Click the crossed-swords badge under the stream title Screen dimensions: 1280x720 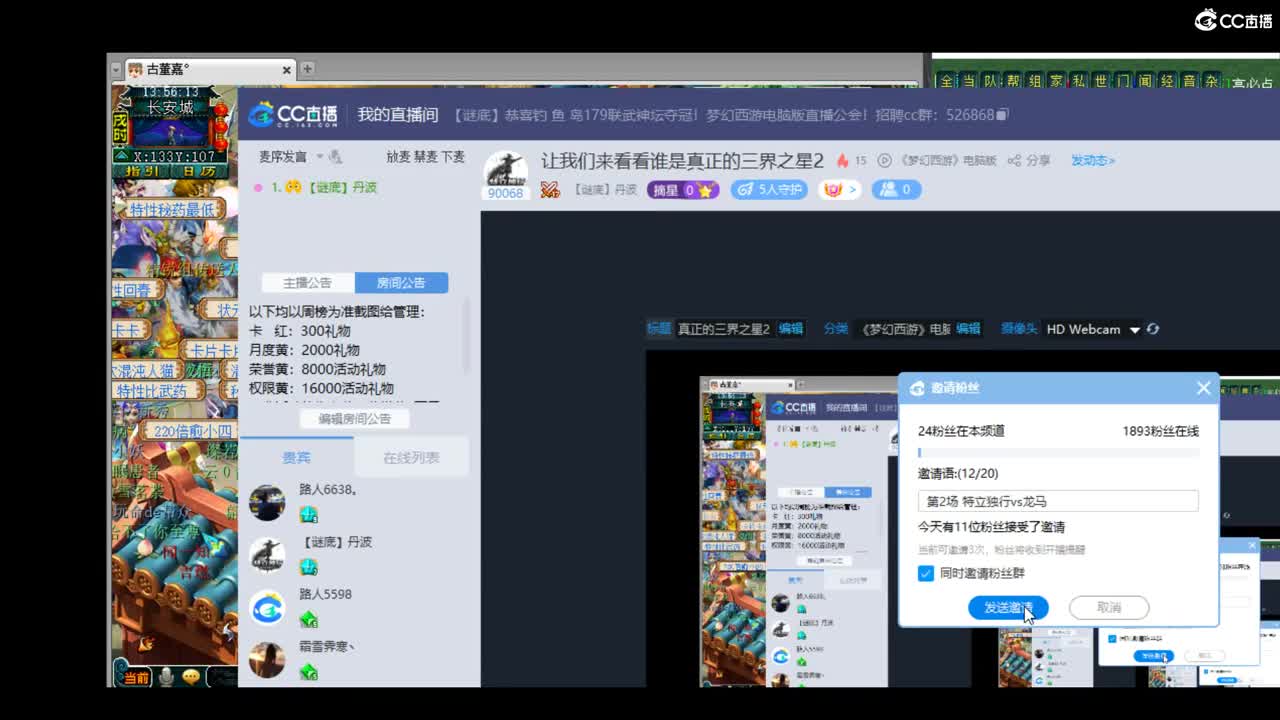coord(550,189)
